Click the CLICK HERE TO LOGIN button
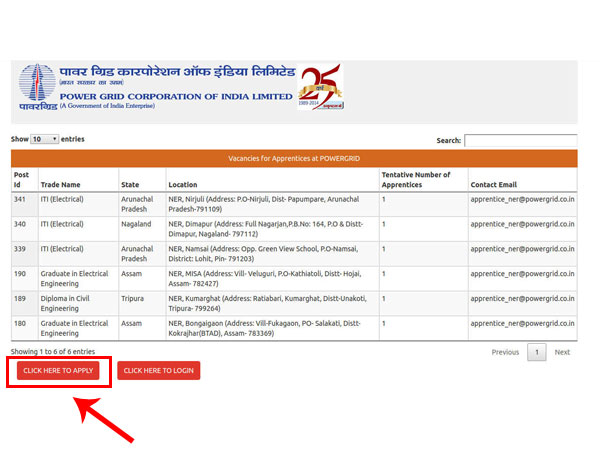The image size is (600, 450). tap(158, 370)
